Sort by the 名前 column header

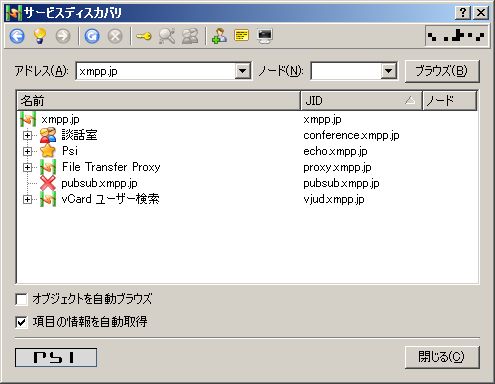(x=159, y=100)
